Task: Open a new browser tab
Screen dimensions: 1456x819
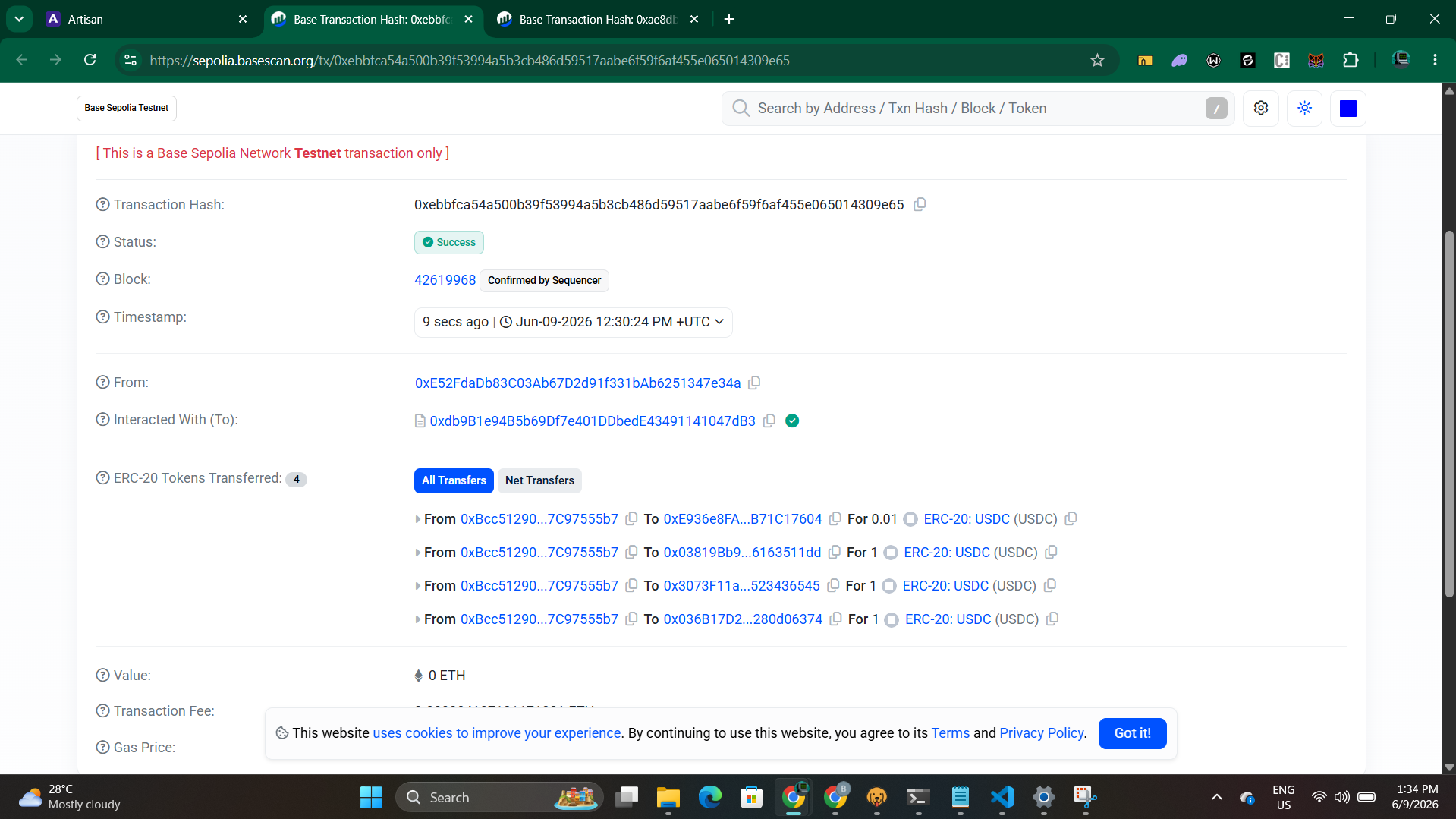Action: click(729, 19)
